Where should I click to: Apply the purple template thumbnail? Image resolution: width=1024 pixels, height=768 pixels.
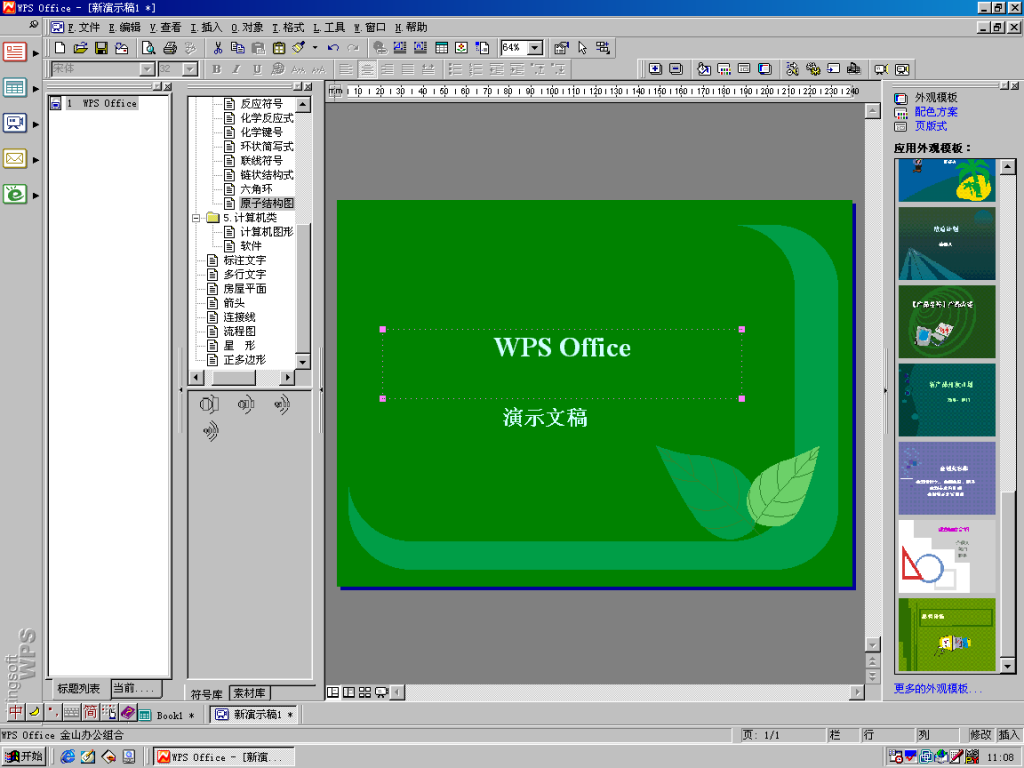[947, 478]
